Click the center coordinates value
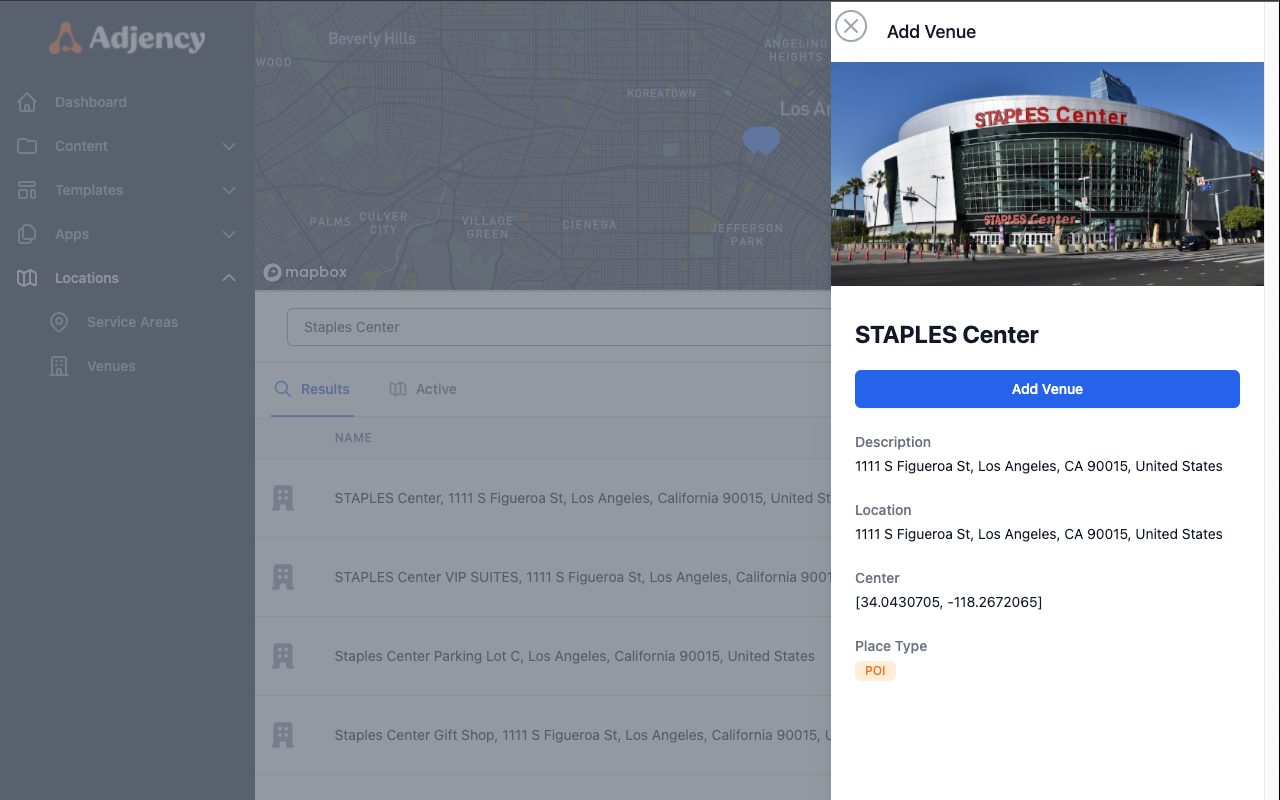Viewport: 1280px width, 800px height. tap(948, 602)
